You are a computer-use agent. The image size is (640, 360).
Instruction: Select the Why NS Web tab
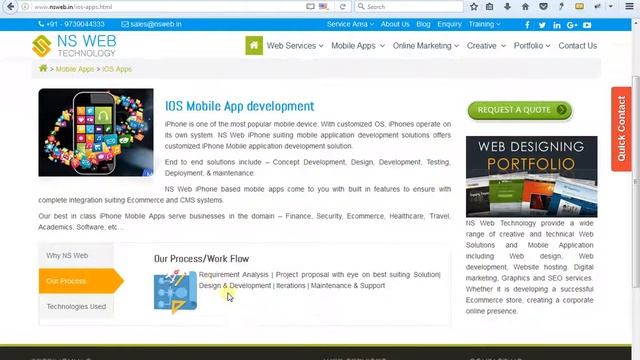(x=76, y=256)
